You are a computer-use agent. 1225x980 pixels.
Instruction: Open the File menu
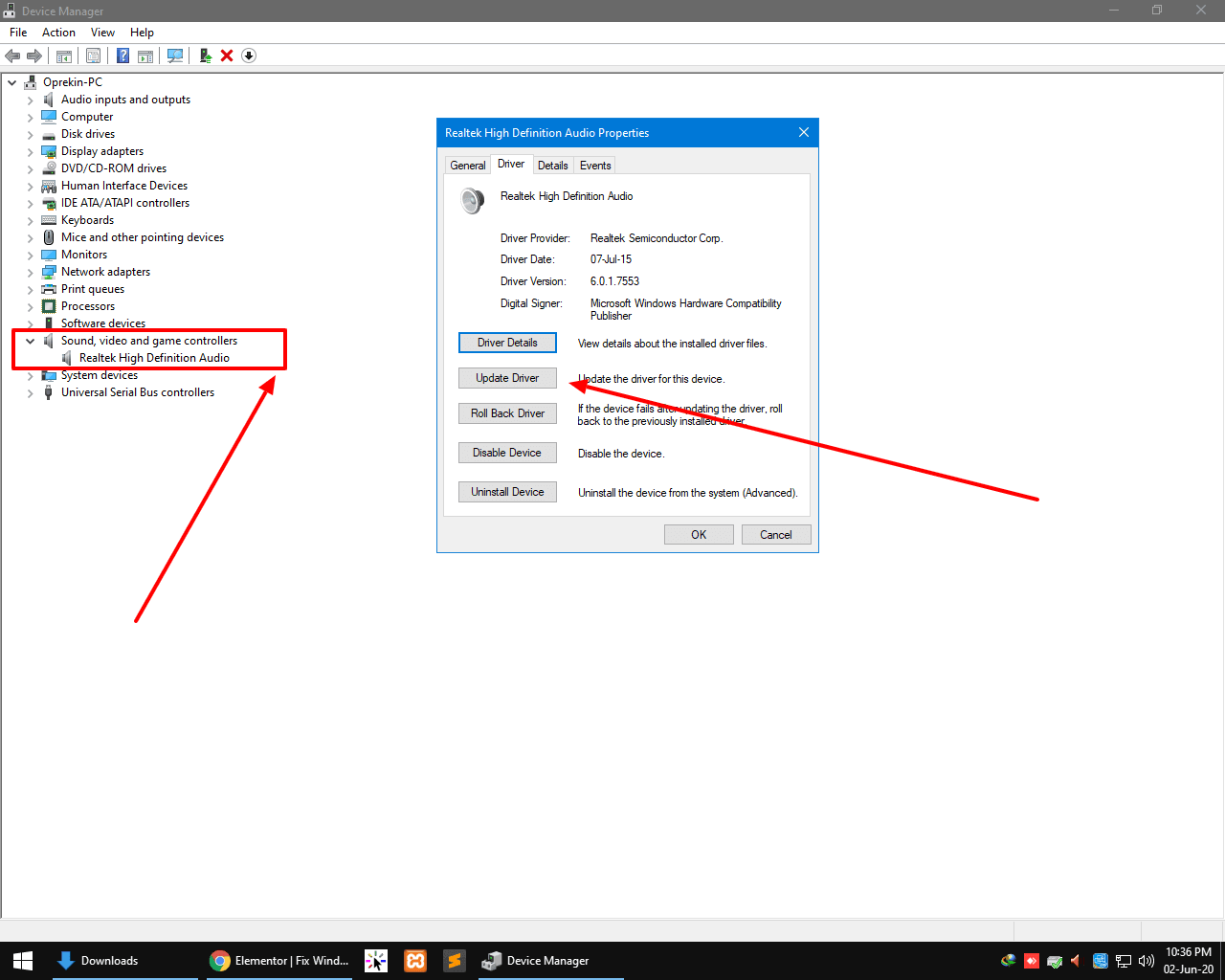18,33
